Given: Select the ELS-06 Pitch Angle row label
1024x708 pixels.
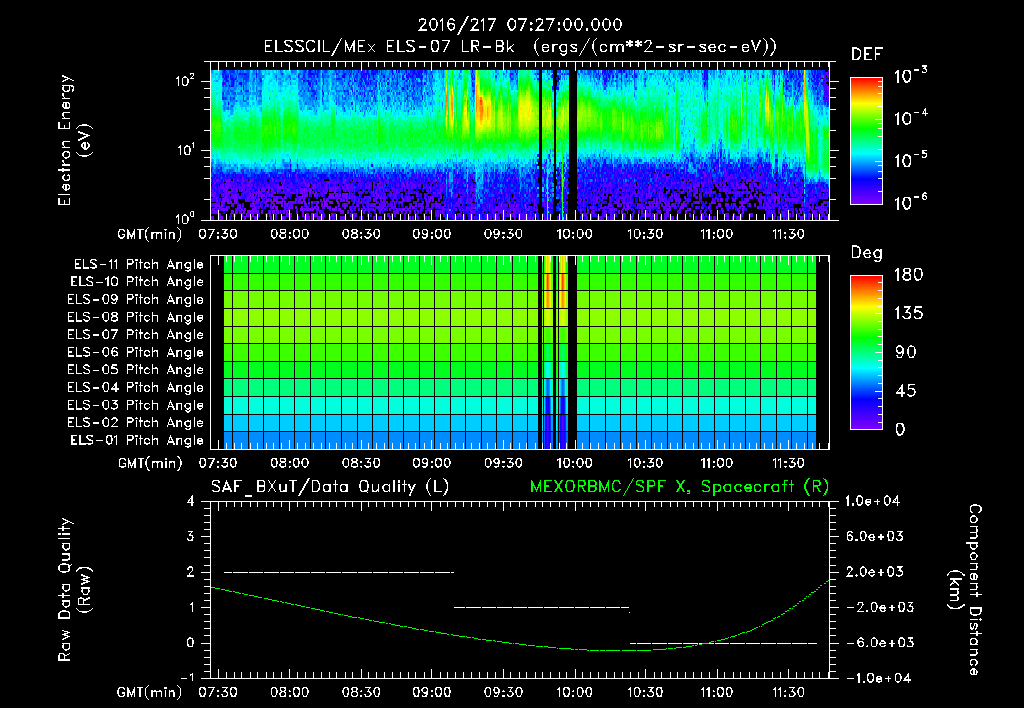Looking at the screenshot, I should (136, 353).
